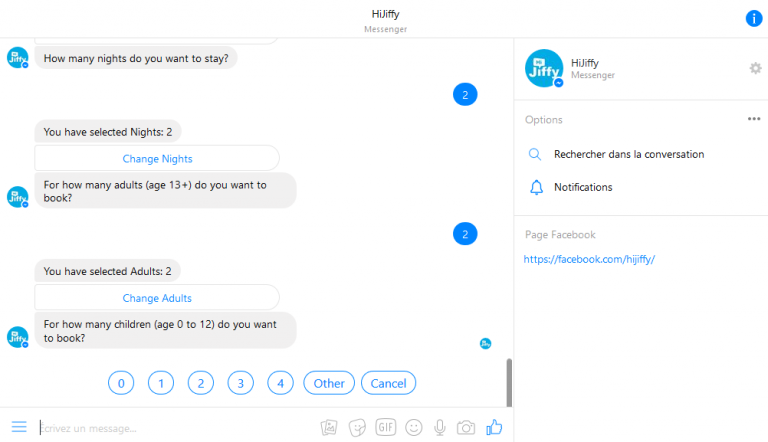The height and width of the screenshot is (442, 768).
Task: Open the photo attachment icon
Action: tap(329, 427)
